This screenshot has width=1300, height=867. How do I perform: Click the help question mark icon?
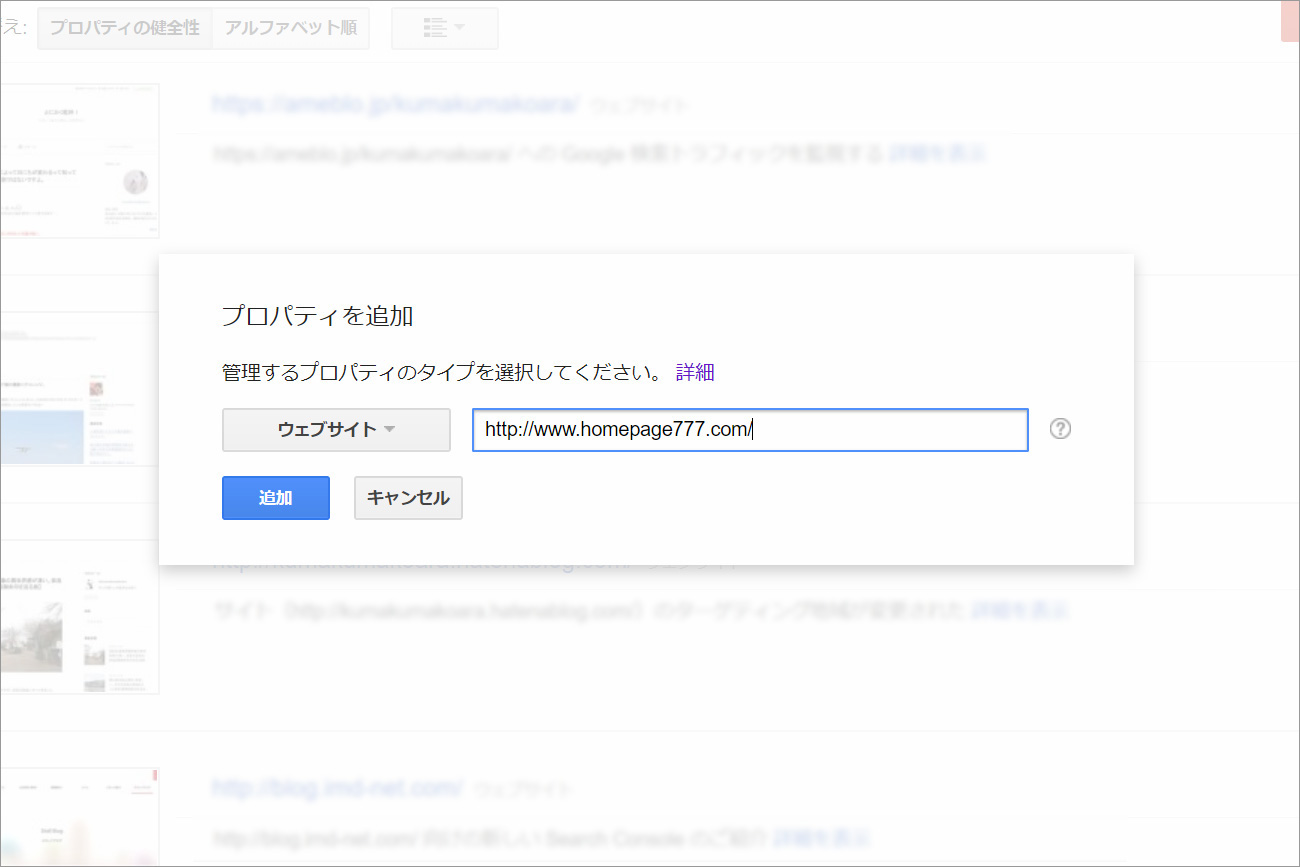1060,429
